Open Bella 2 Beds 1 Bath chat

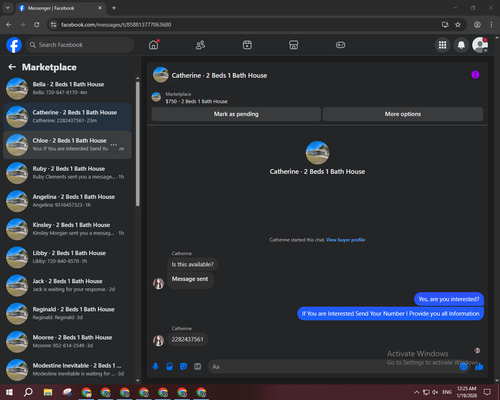coord(67,89)
